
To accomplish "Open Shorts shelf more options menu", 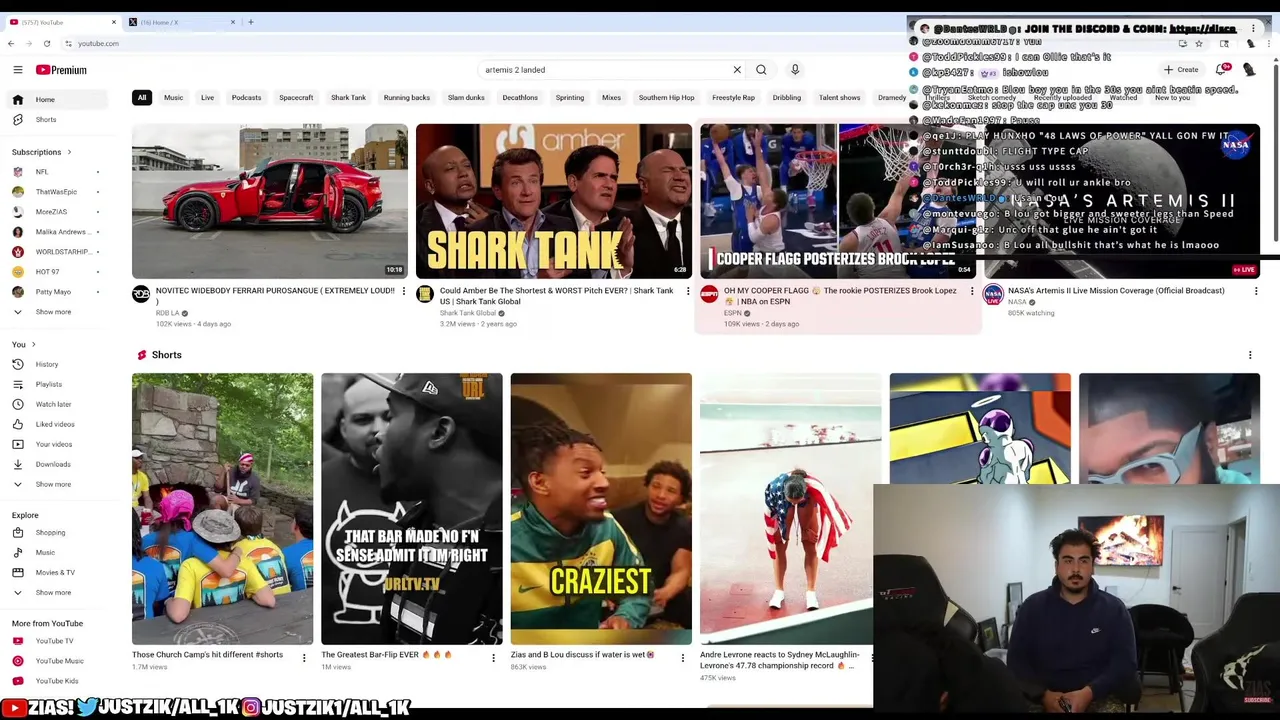I will [1250, 355].
